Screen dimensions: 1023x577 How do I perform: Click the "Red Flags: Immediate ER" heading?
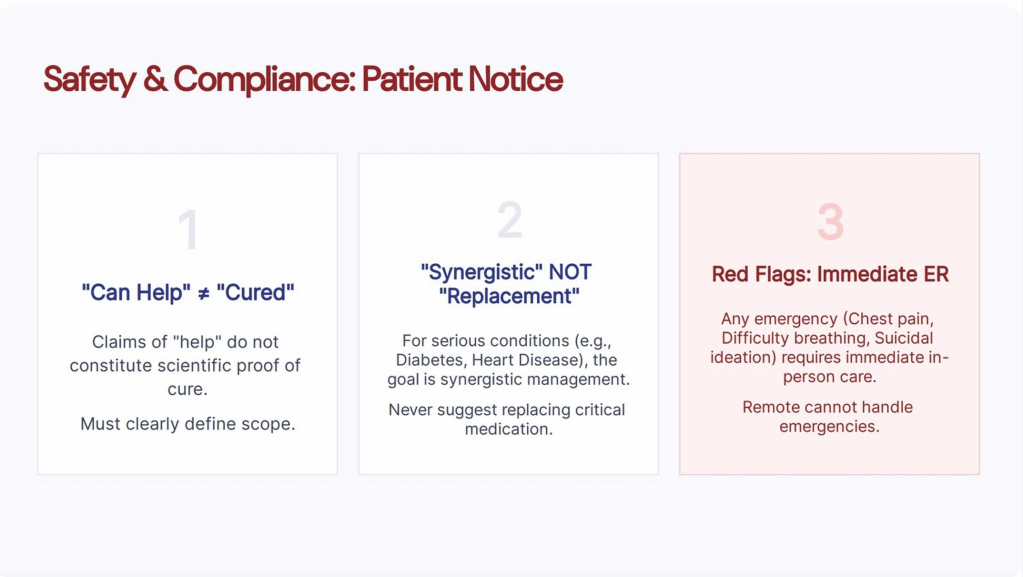[x=829, y=274]
